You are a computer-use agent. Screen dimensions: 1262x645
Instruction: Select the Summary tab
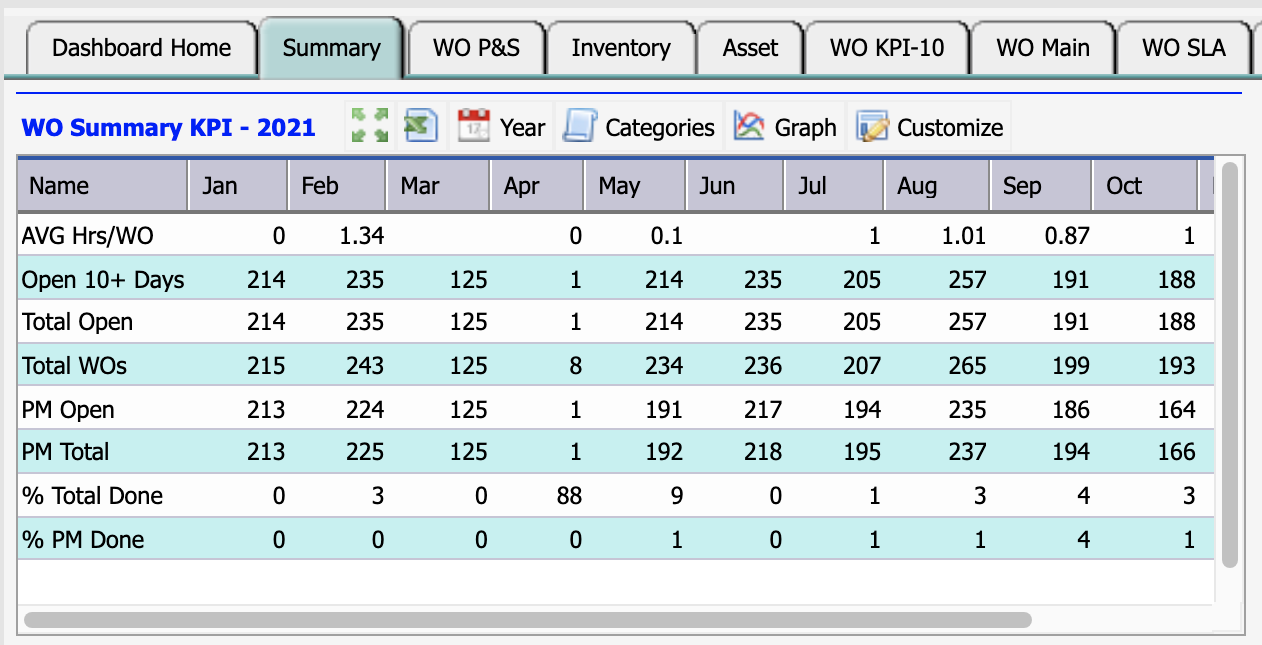click(331, 48)
